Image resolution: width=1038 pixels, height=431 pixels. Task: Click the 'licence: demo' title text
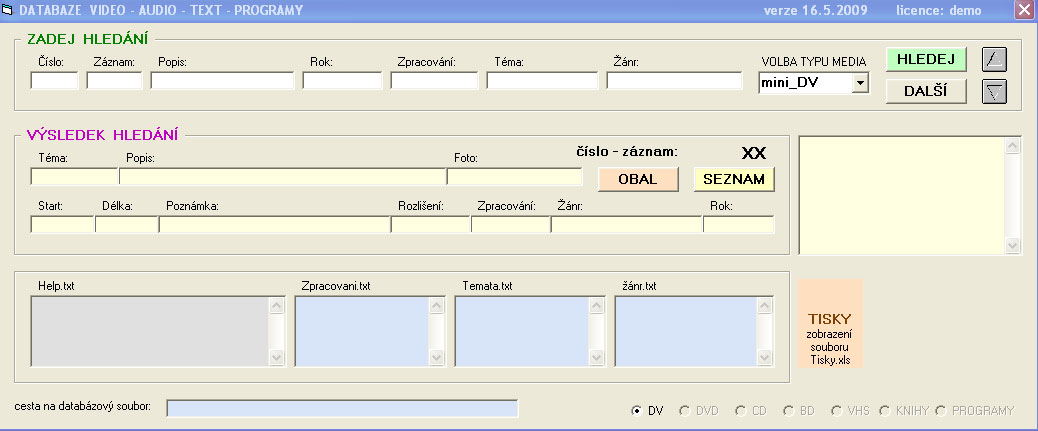pyautogui.click(x=939, y=11)
